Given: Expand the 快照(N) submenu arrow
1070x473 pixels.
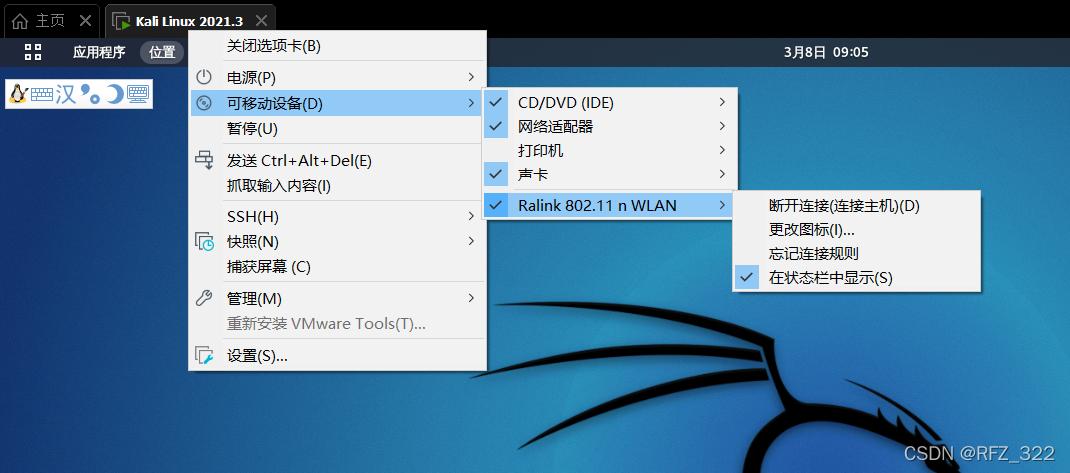Looking at the screenshot, I should pos(471,241).
